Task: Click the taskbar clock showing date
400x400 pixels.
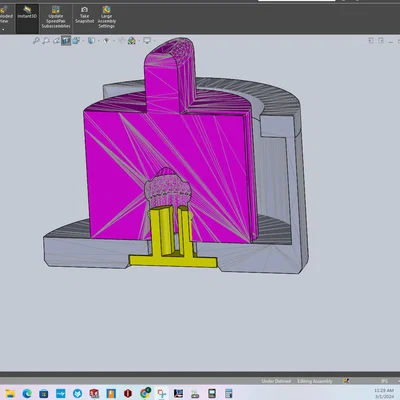Action: [x=384, y=393]
